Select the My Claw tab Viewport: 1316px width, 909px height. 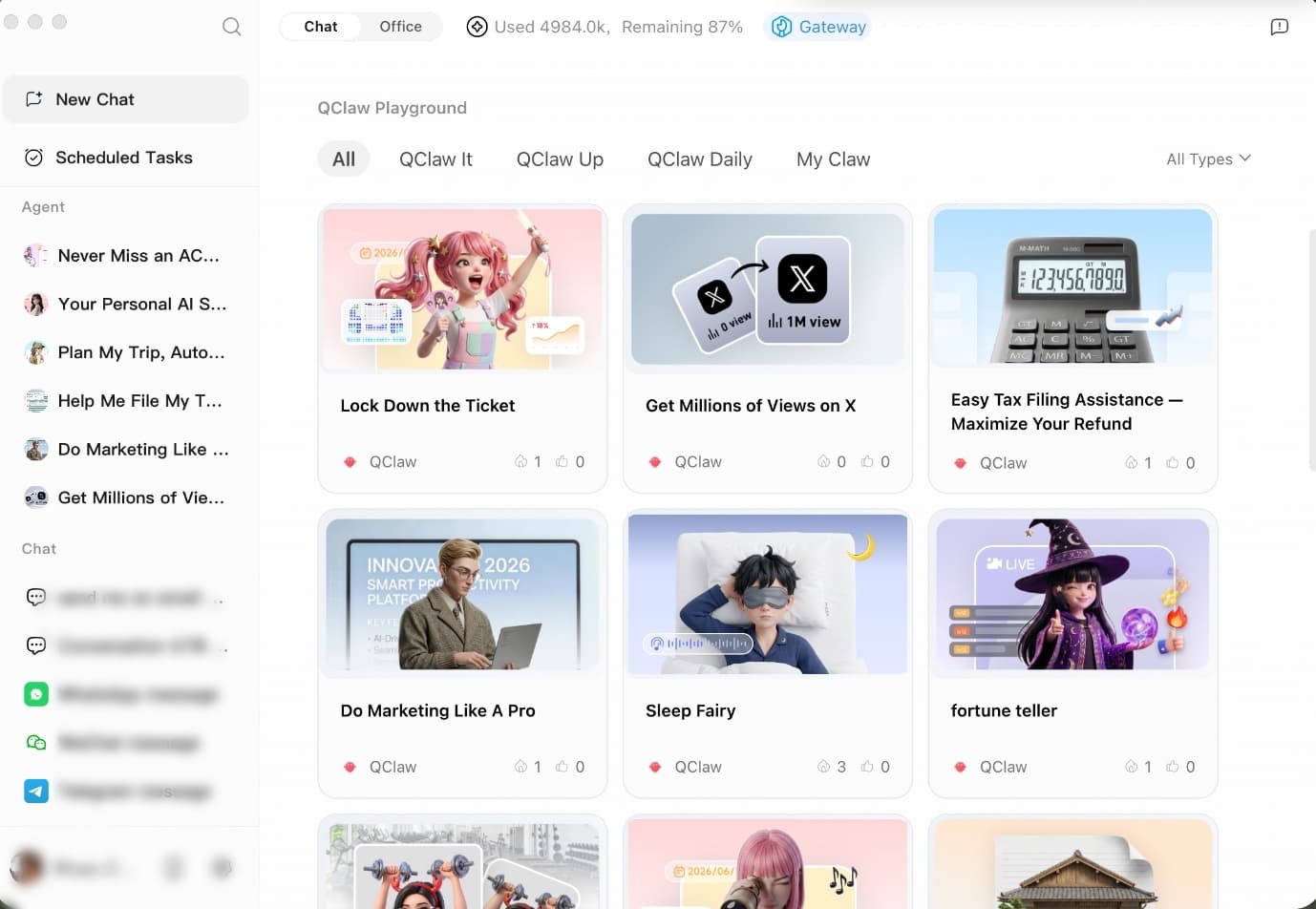[x=832, y=159]
